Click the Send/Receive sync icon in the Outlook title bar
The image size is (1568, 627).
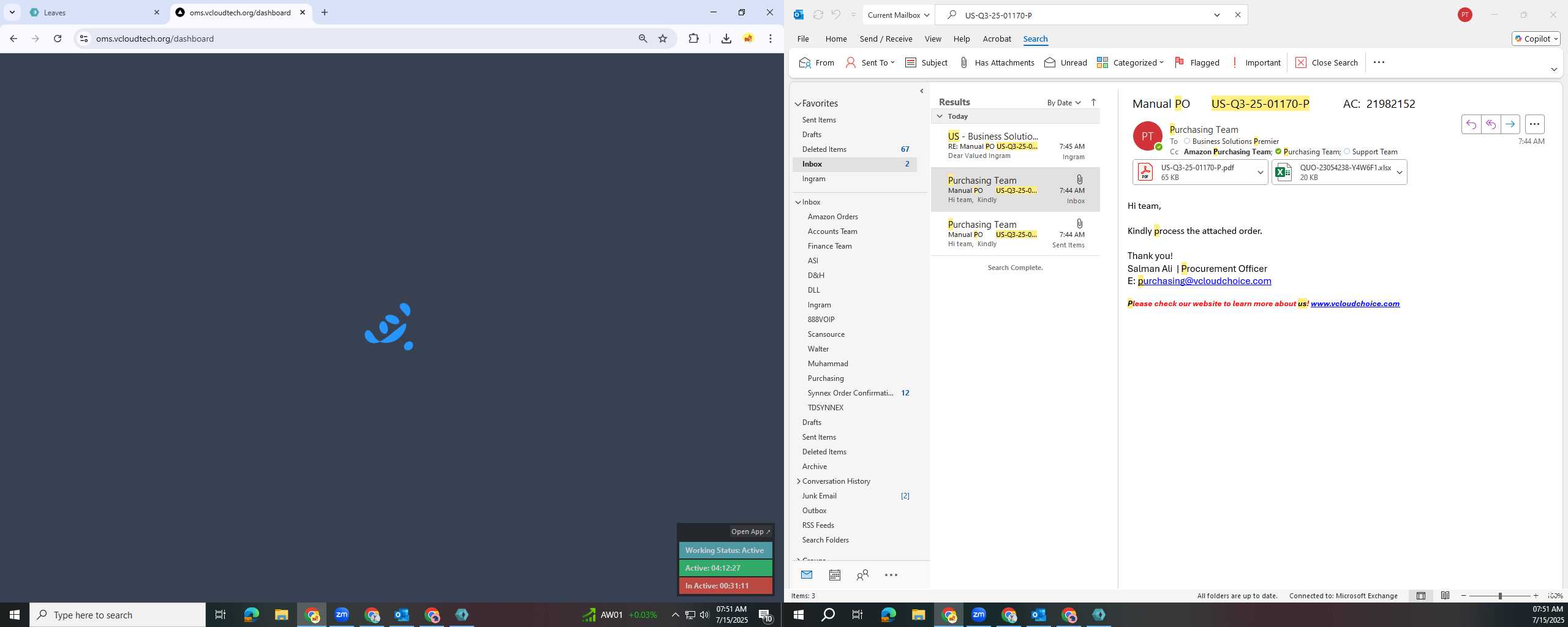tap(818, 15)
